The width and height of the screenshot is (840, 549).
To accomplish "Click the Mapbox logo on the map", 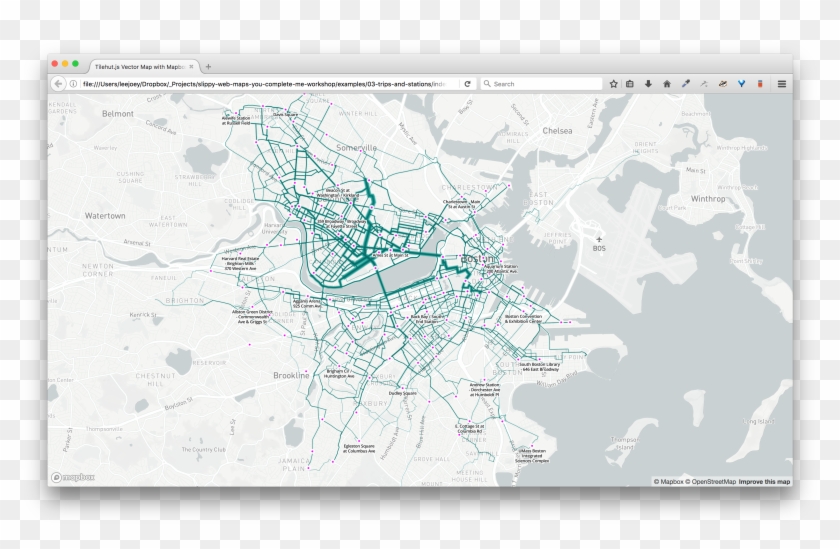I will [x=73, y=478].
